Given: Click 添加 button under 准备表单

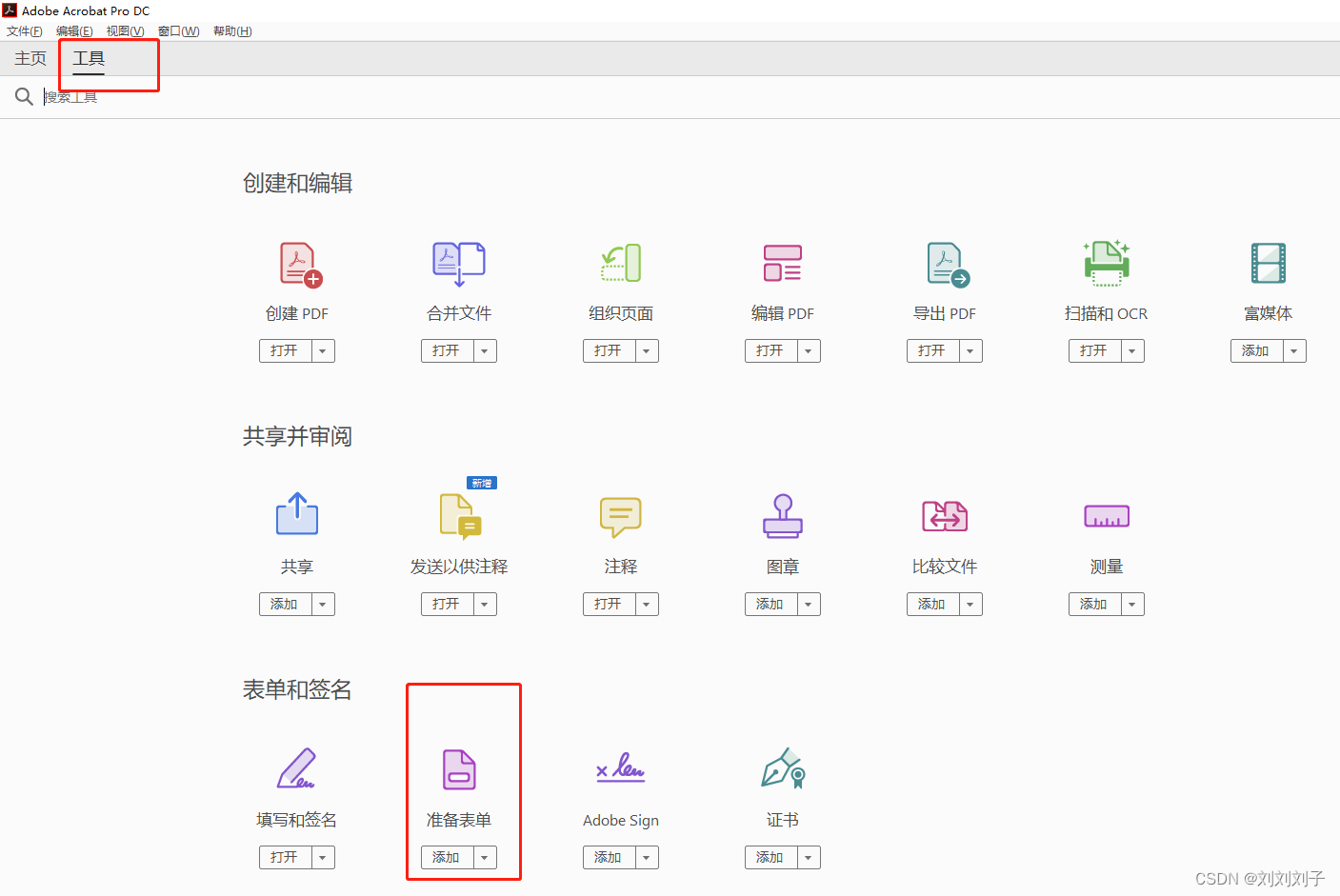Looking at the screenshot, I should point(448,857).
